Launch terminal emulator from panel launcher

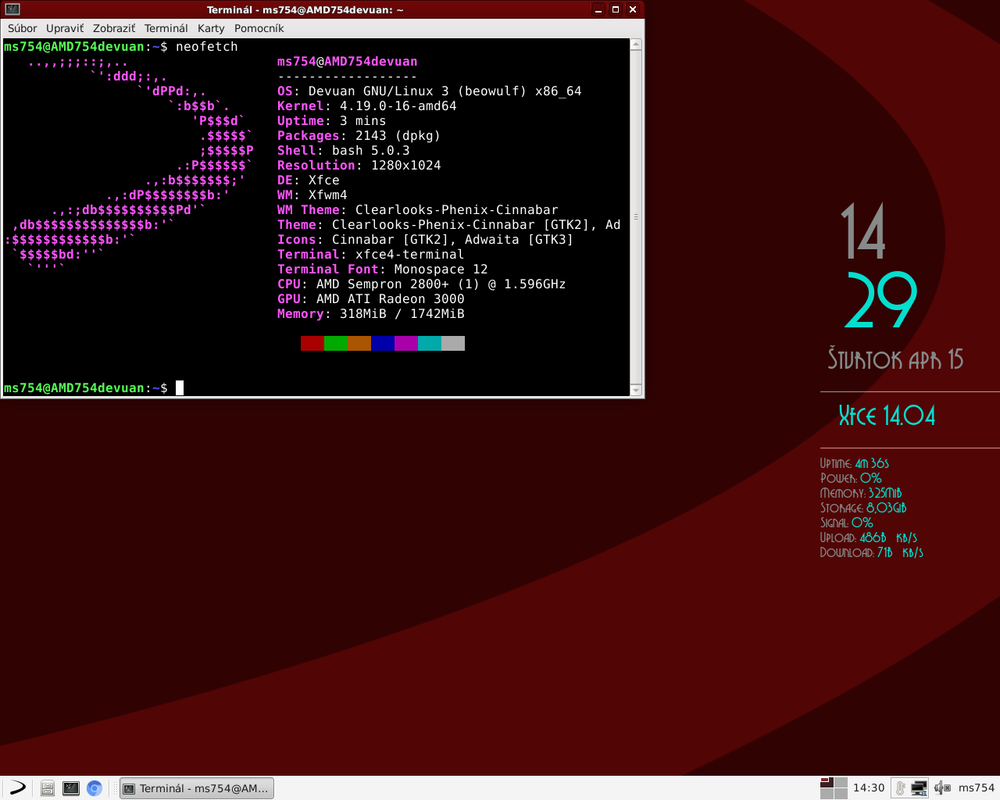pos(71,789)
